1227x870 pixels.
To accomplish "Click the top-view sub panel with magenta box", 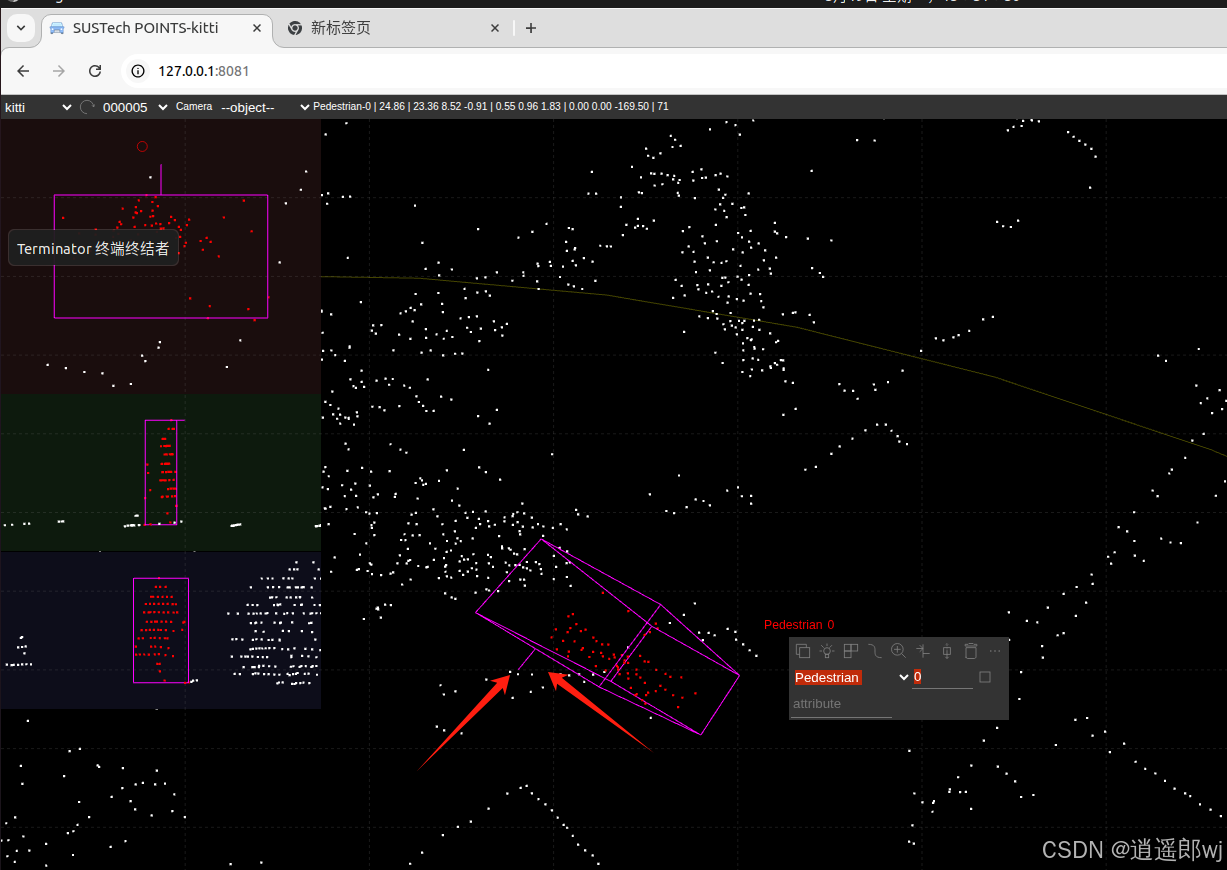I will click(160, 256).
